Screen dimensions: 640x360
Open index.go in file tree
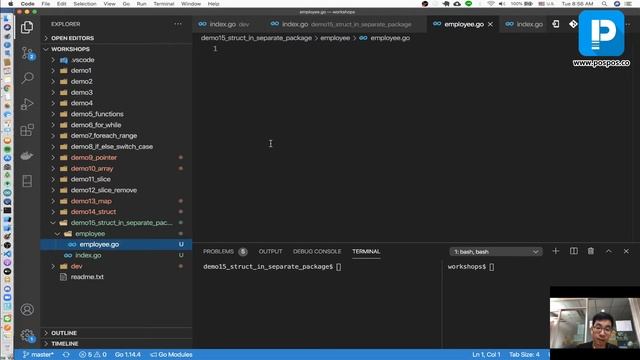tap(116, 256)
